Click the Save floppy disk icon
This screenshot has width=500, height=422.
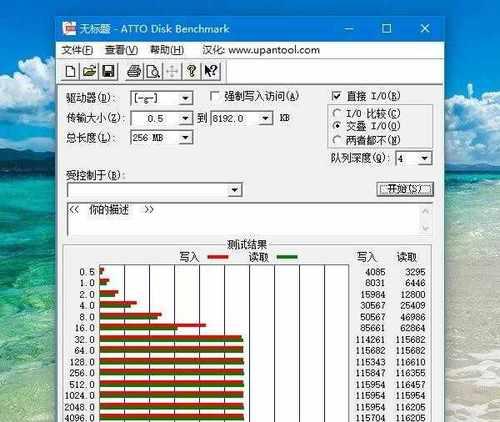(x=108, y=71)
